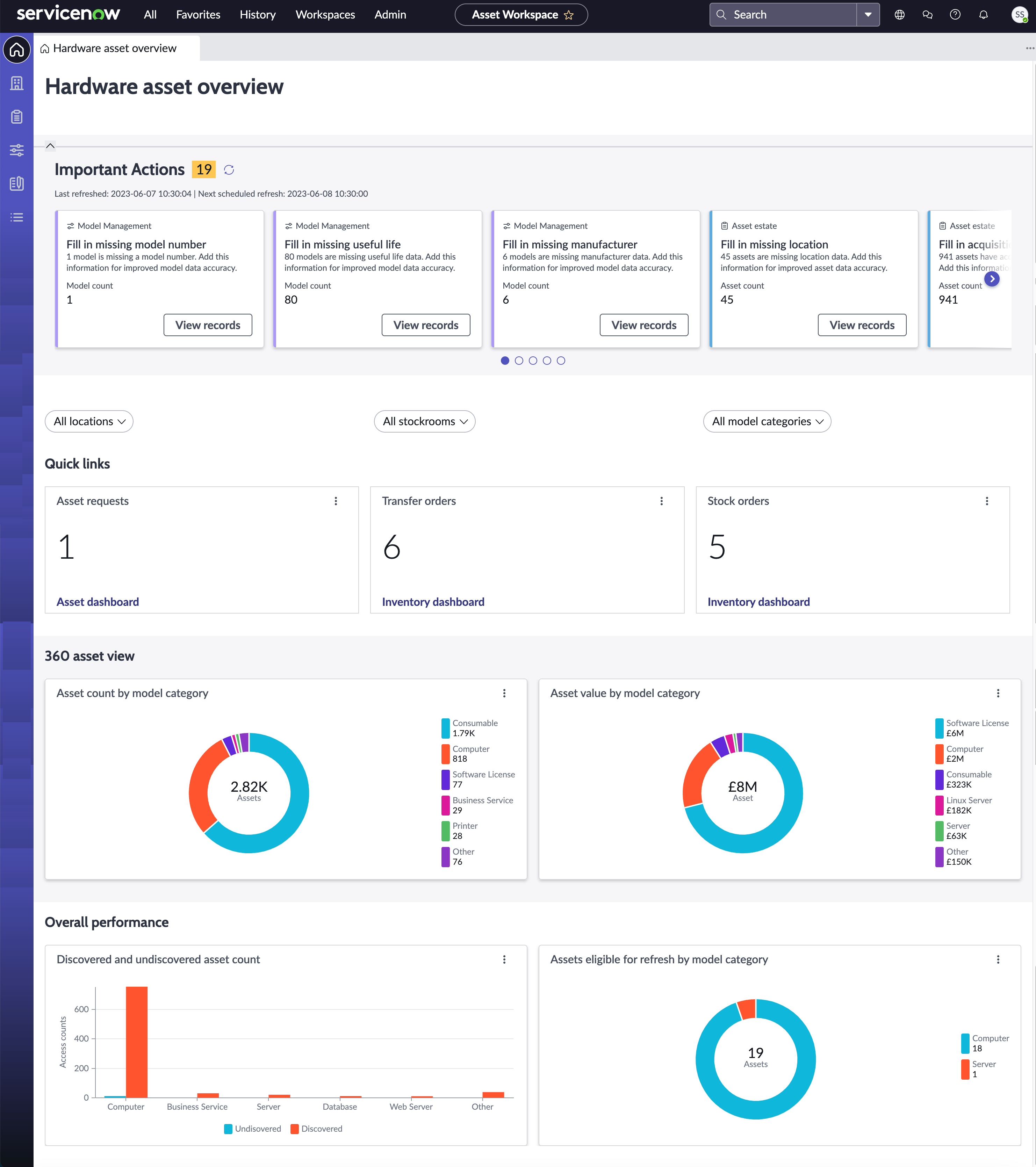Image resolution: width=1036 pixels, height=1167 pixels.
Task: Open the clipboard icon in the sidebar
Action: coord(16,117)
